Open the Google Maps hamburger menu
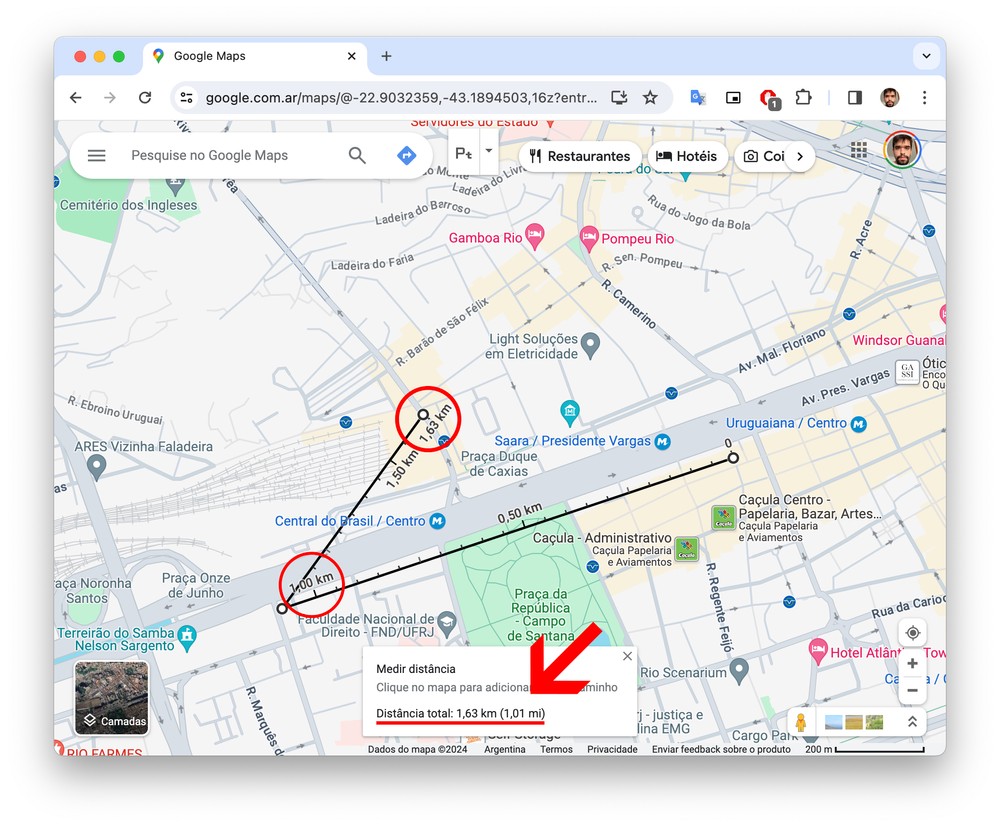 (96, 155)
